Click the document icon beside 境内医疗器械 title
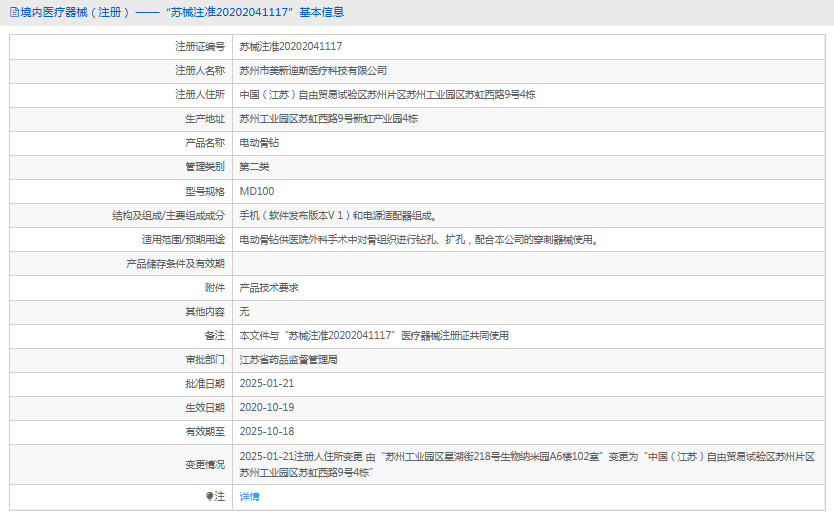The height and width of the screenshot is (519, 834). coord(14,12)
